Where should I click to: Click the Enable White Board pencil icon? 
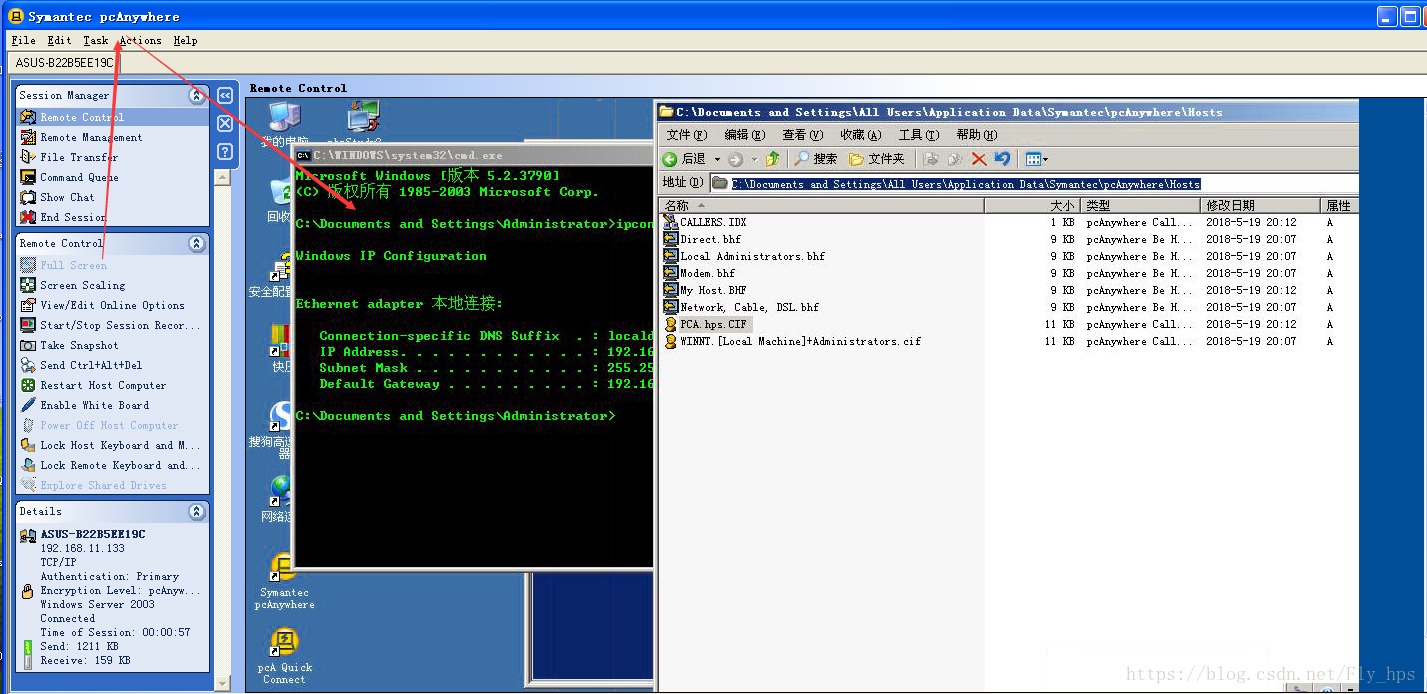28,405
